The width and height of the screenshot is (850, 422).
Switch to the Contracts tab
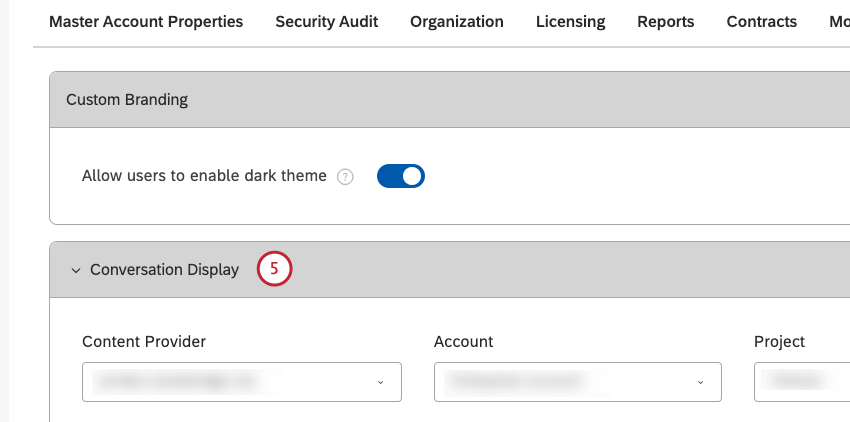(x=762, y=21)
